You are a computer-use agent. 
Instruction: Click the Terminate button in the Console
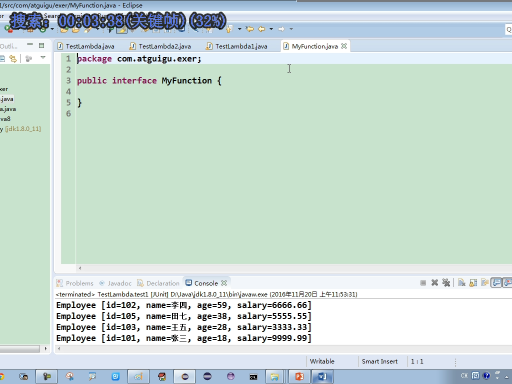423,283
